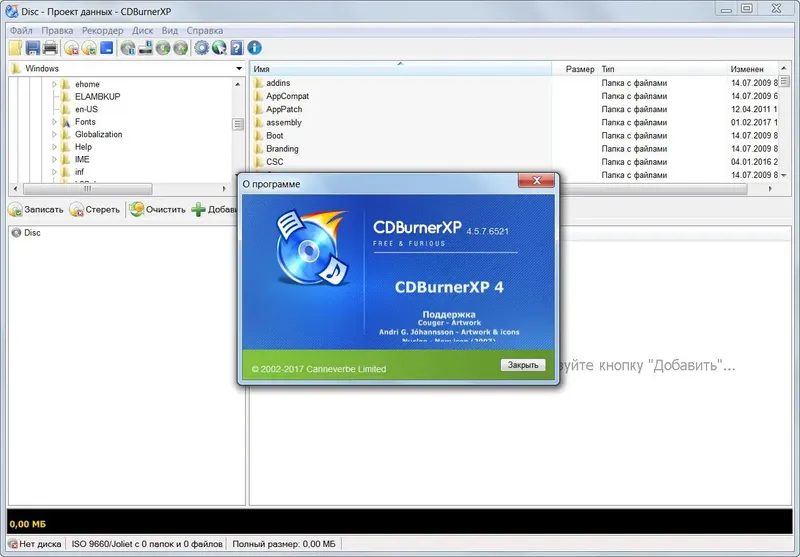Sort by the Тип column header
This screenshot has width=800, height=557.
[x=662, y=69]
